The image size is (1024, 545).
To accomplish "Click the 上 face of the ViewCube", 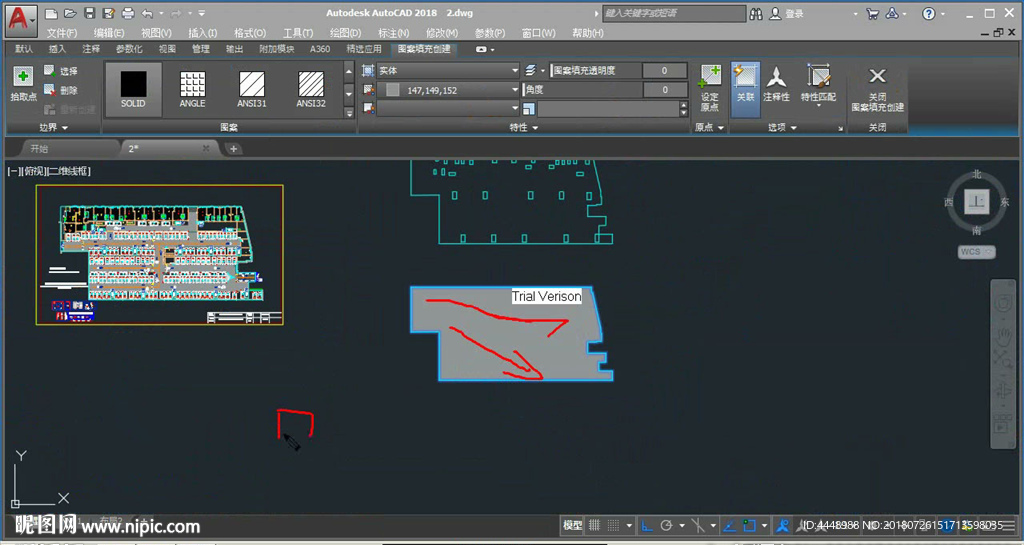I will click(x=976, y=202).
